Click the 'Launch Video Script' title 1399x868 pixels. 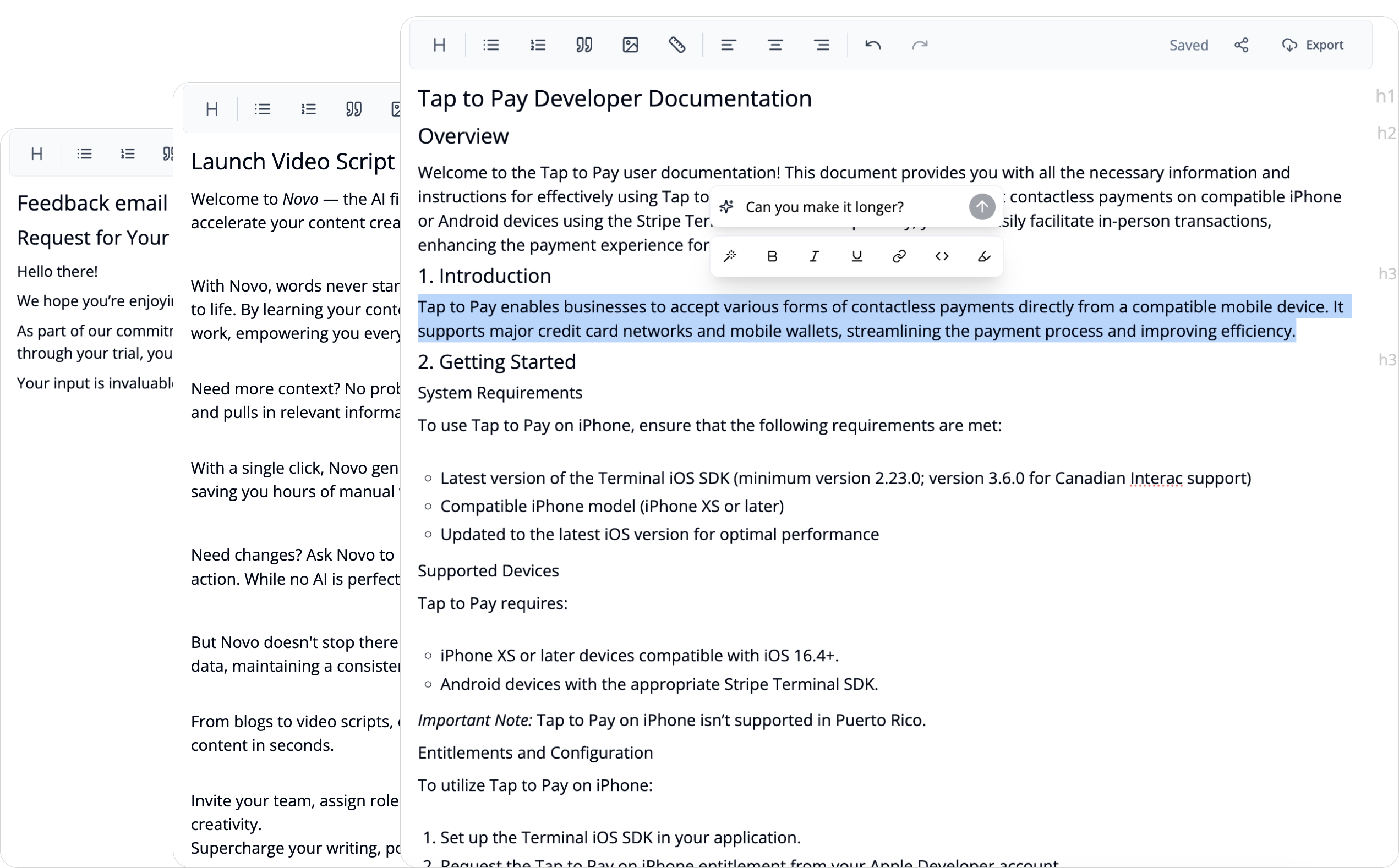[293, 161]
